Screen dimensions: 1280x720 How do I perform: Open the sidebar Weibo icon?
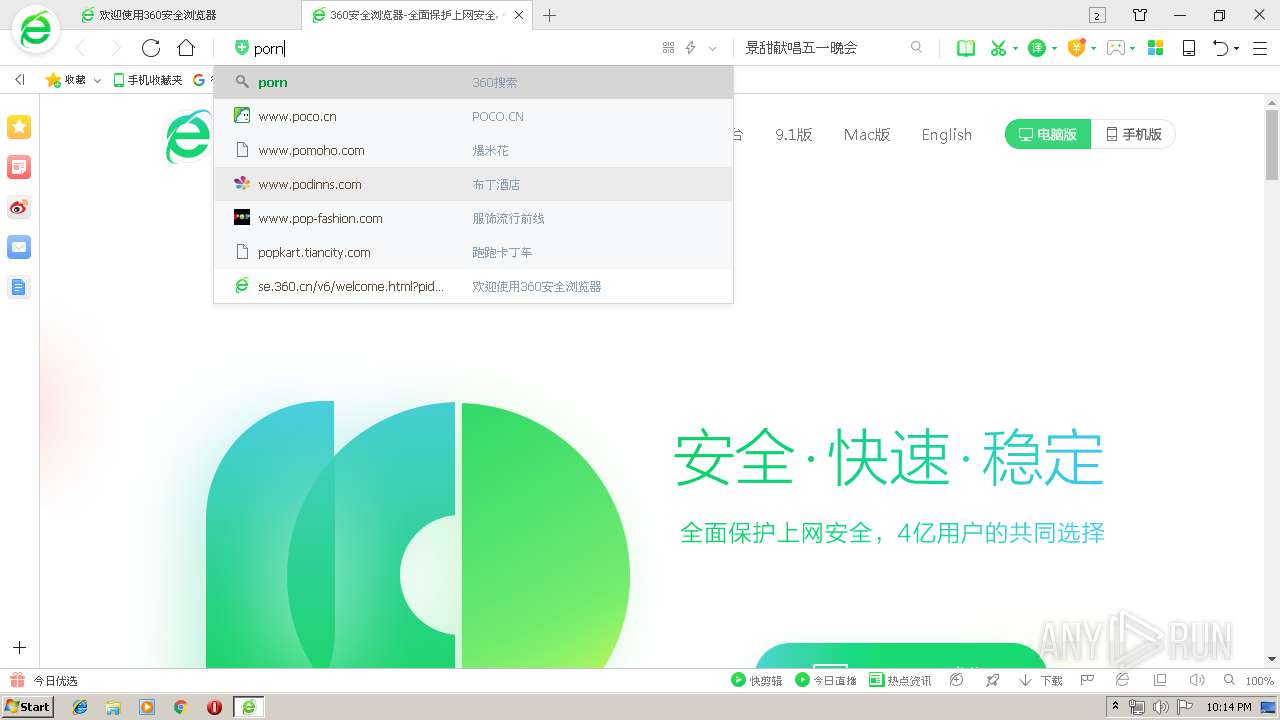click(x=19, y=207)
